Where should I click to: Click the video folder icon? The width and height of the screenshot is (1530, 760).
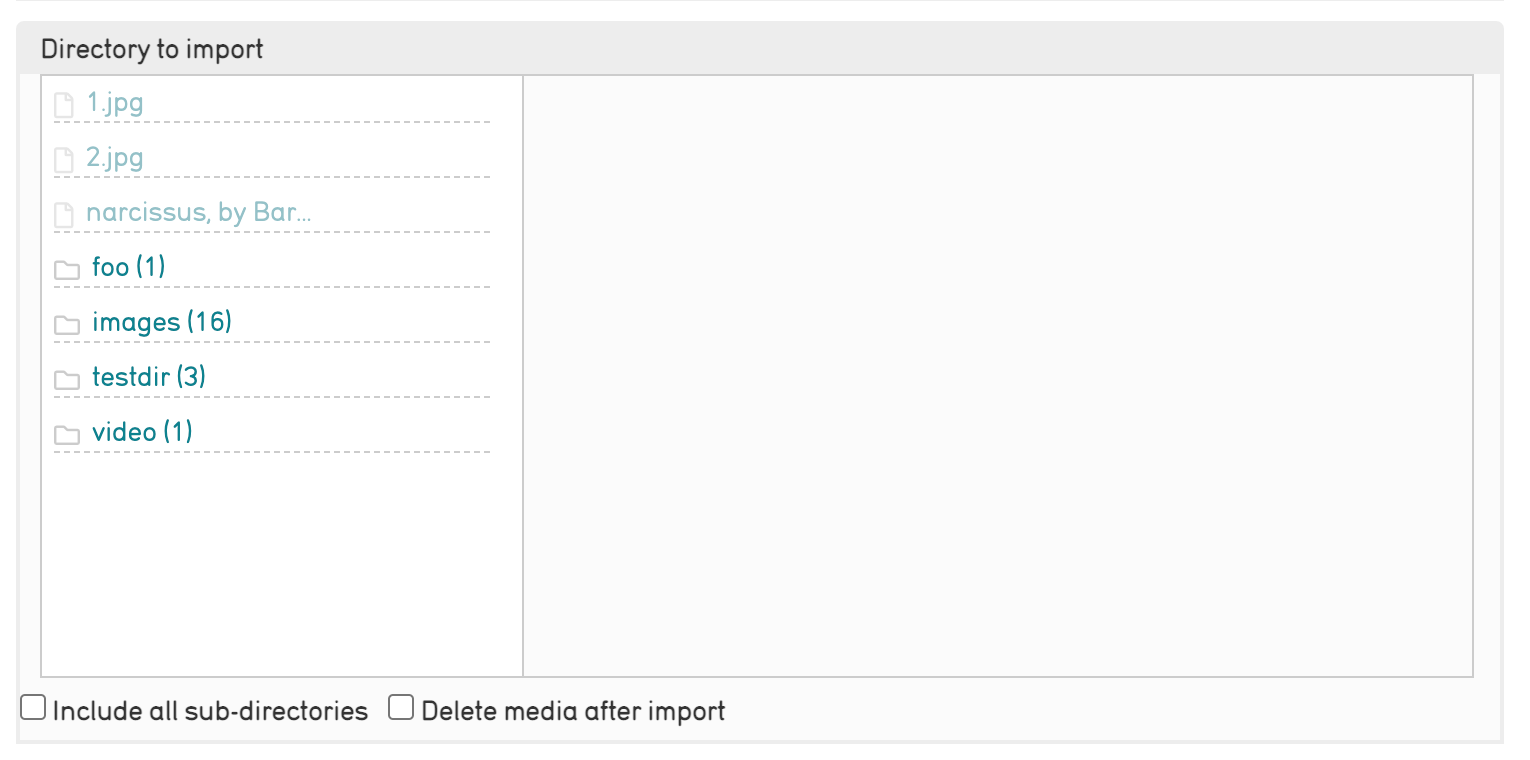67,435
